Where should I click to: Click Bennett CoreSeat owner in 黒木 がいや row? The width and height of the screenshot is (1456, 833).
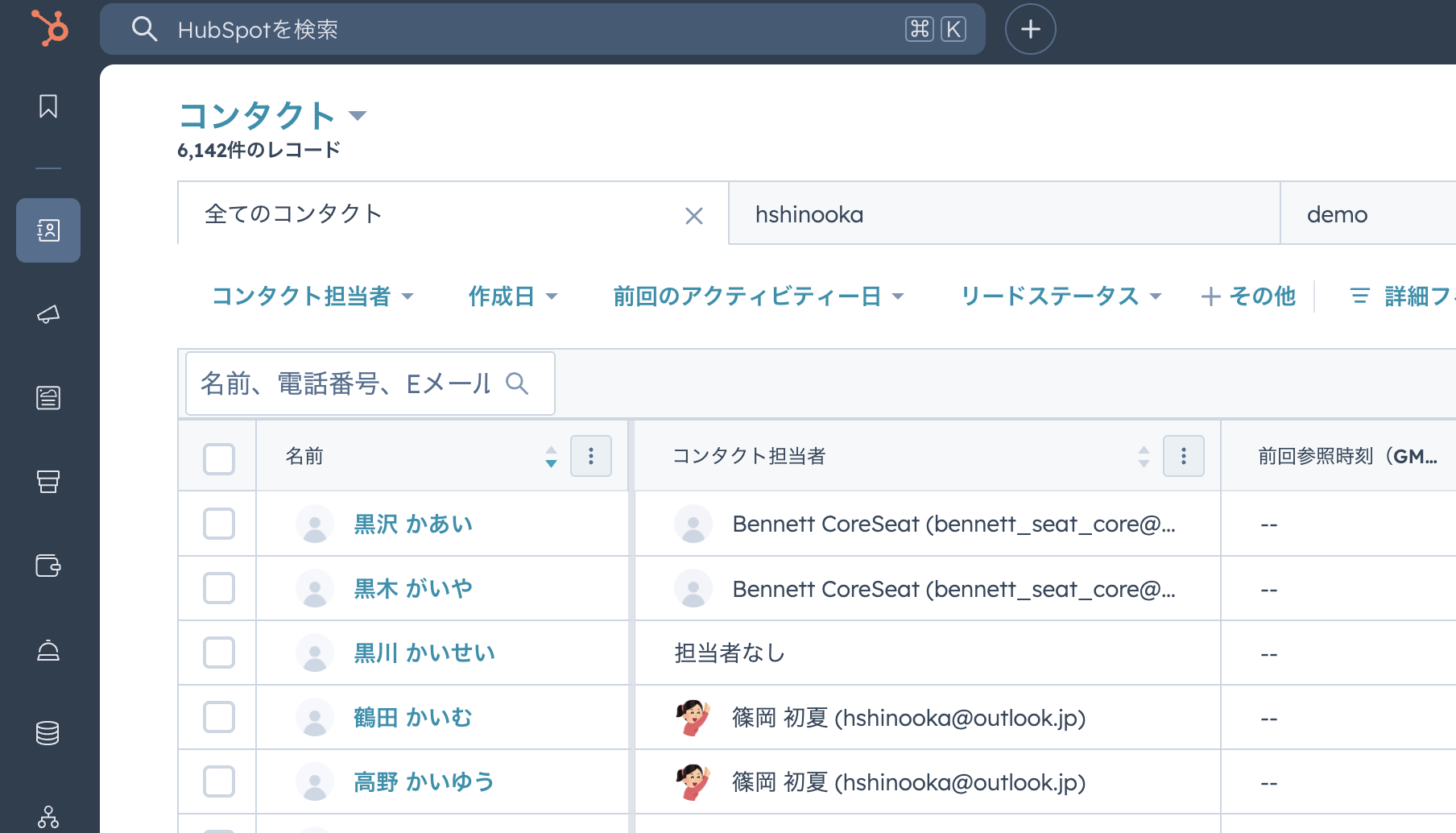[953, 589]
